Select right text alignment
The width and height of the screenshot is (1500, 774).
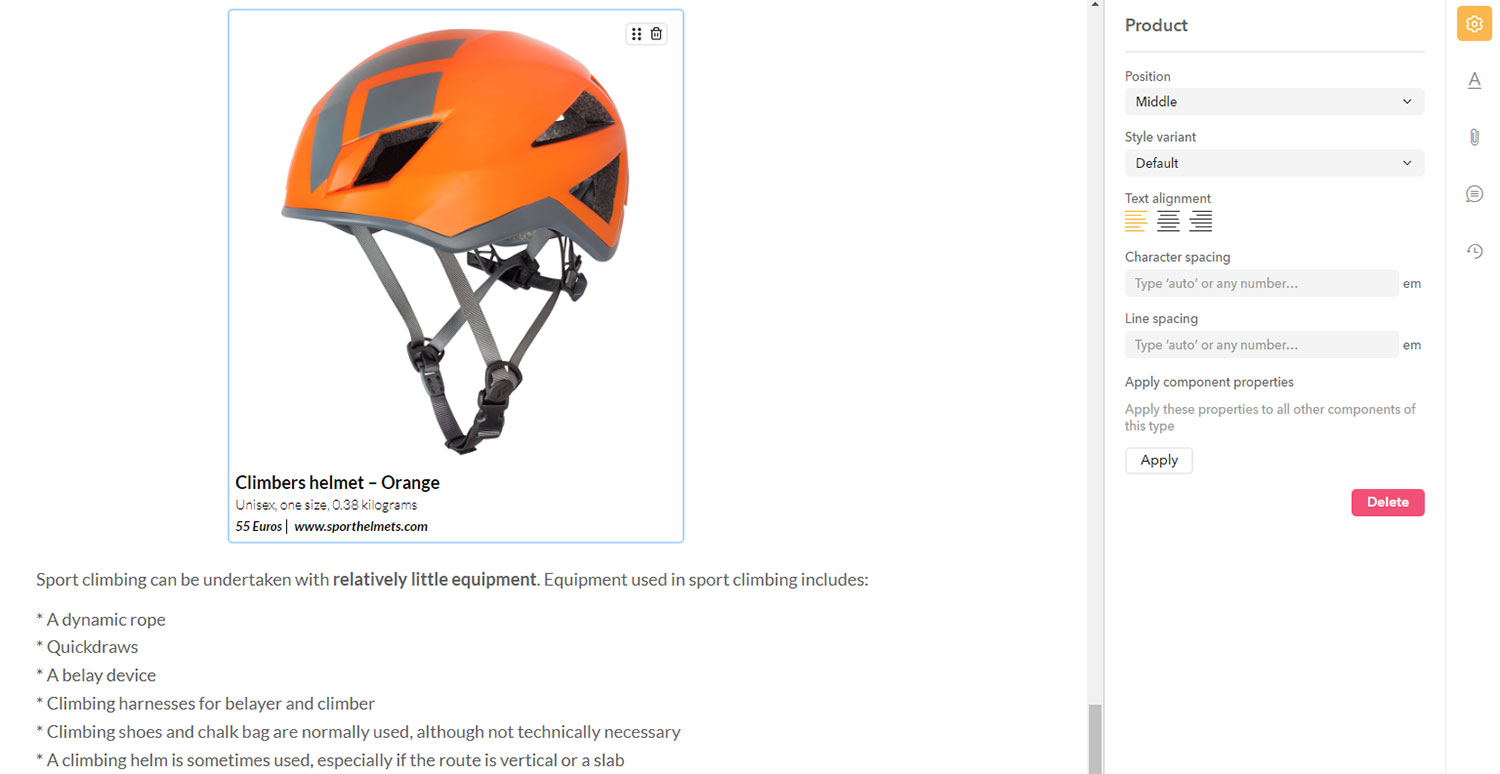tap(1201, 221)
